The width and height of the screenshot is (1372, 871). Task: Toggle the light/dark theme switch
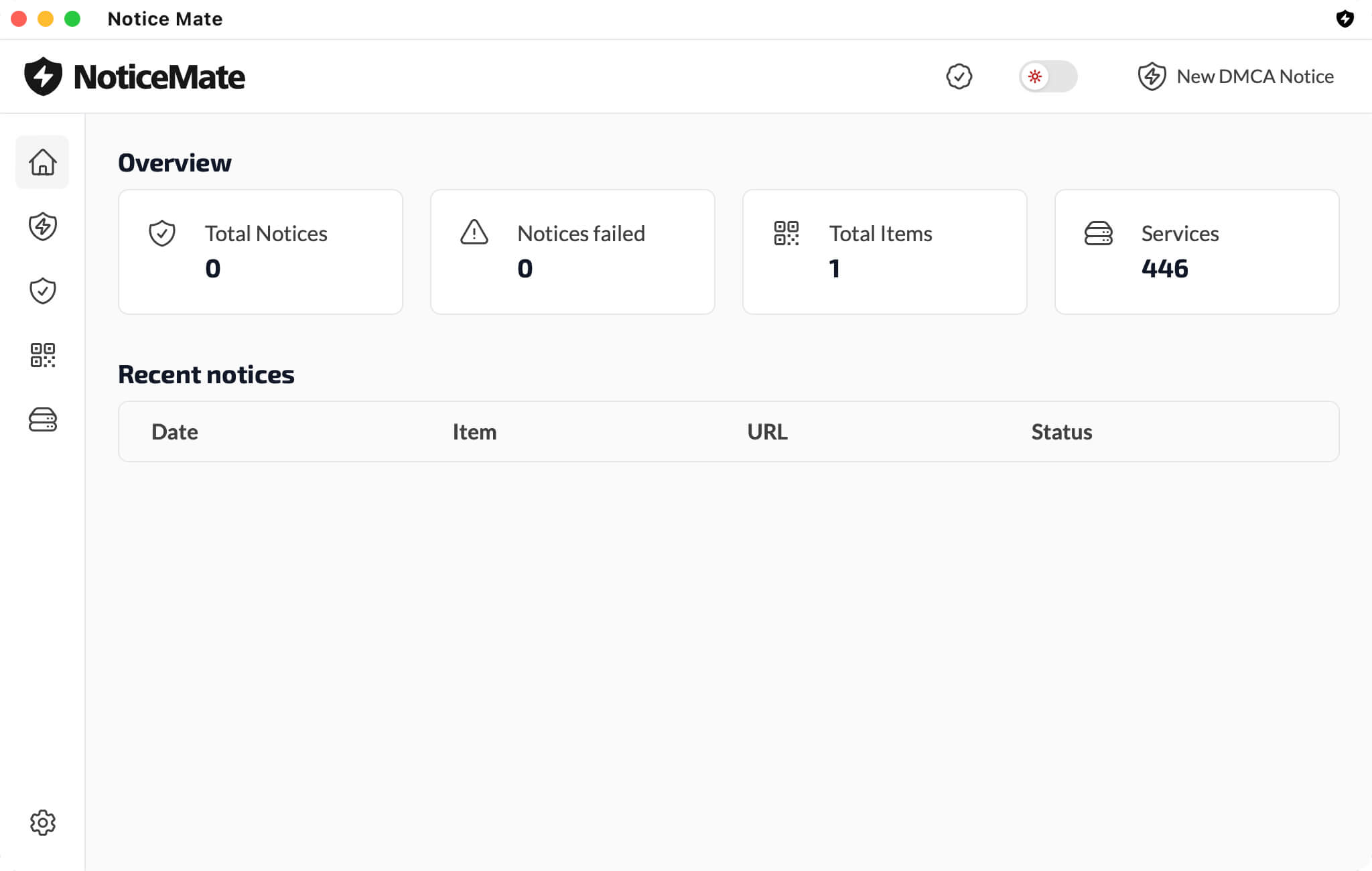pos(1048,76)
